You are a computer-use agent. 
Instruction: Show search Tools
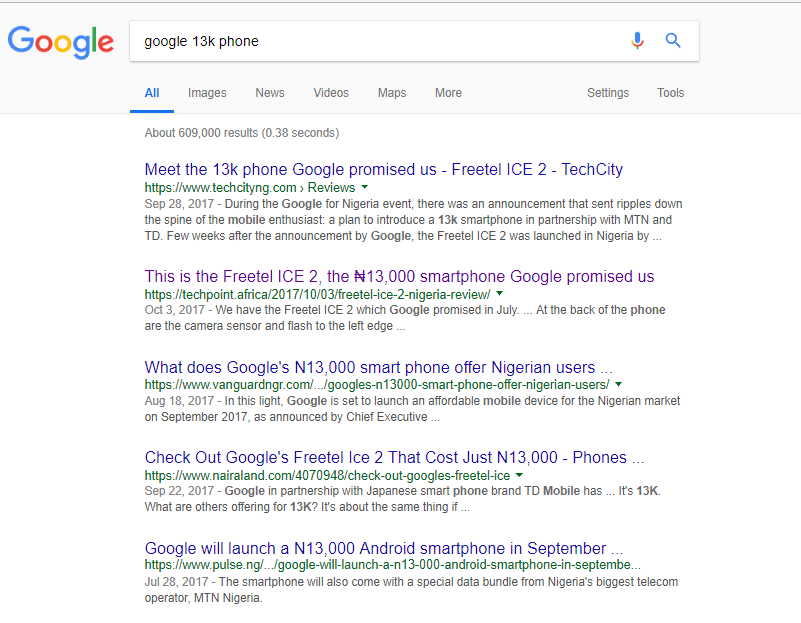pyautogui.click(x=670, y=93)
